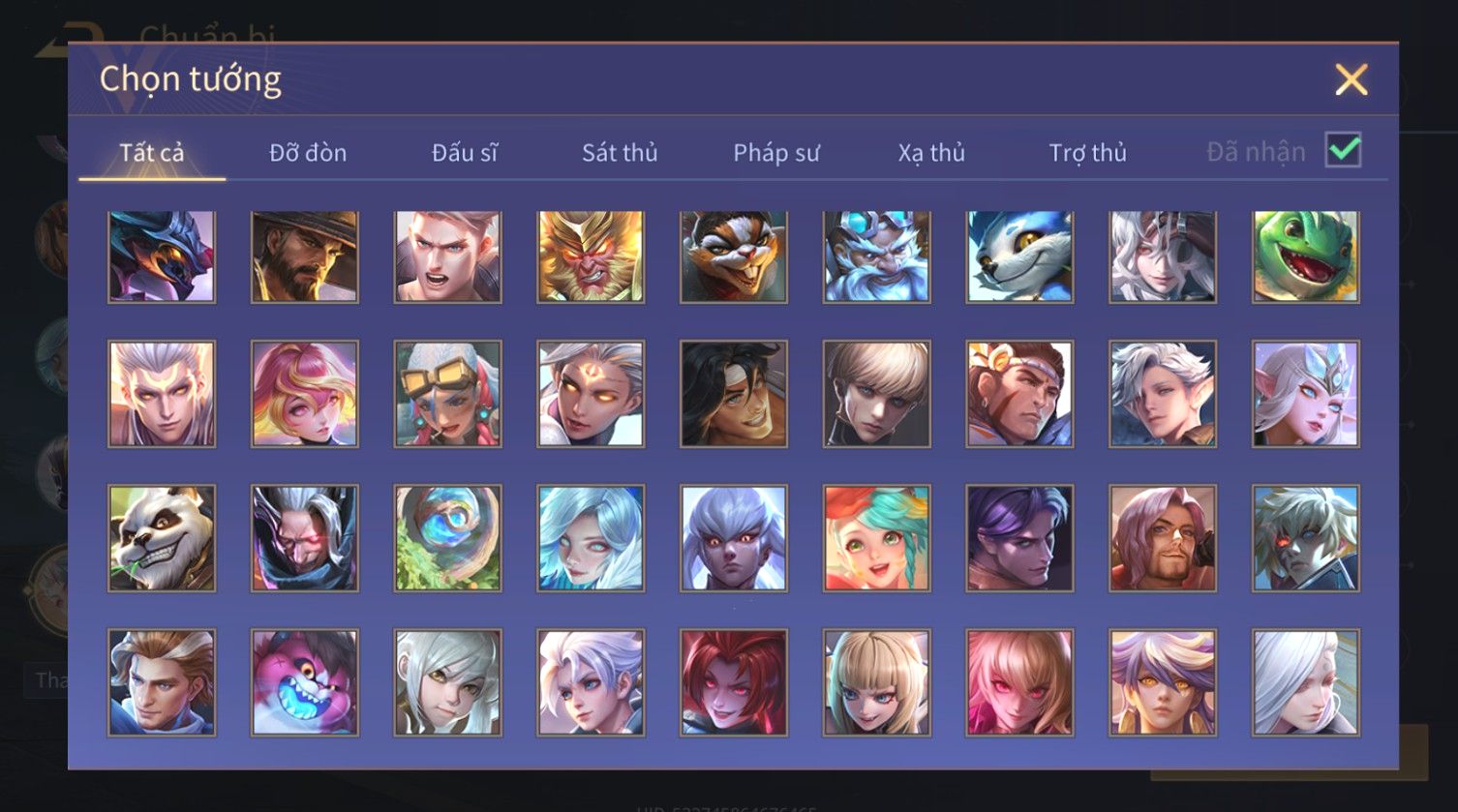Select the swirling orb nature hero
1458x812 pixels.
coord(447,538)
